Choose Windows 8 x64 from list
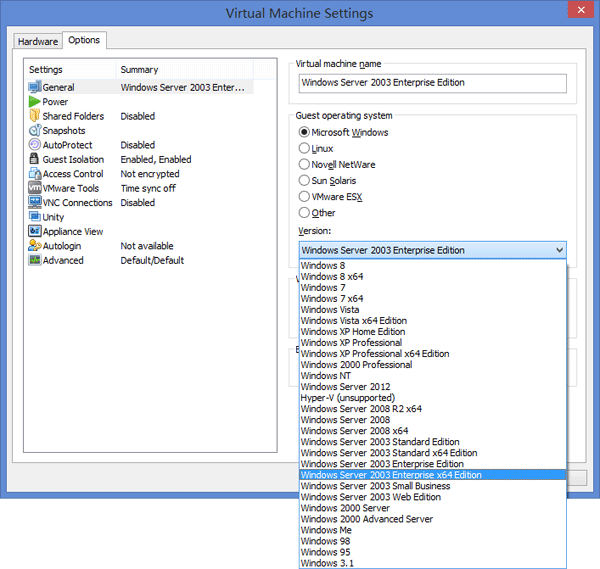The width and height of the screenshot is (600, 569). click(x=332, y=277)
